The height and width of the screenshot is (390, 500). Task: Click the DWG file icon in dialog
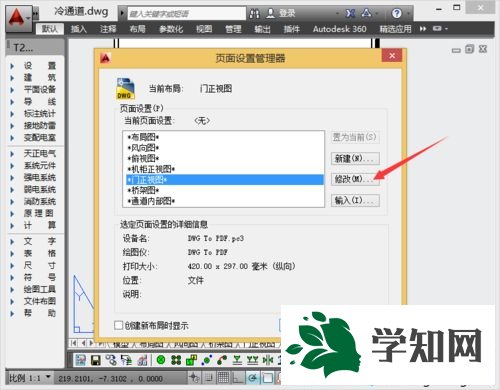click(125, 88)
